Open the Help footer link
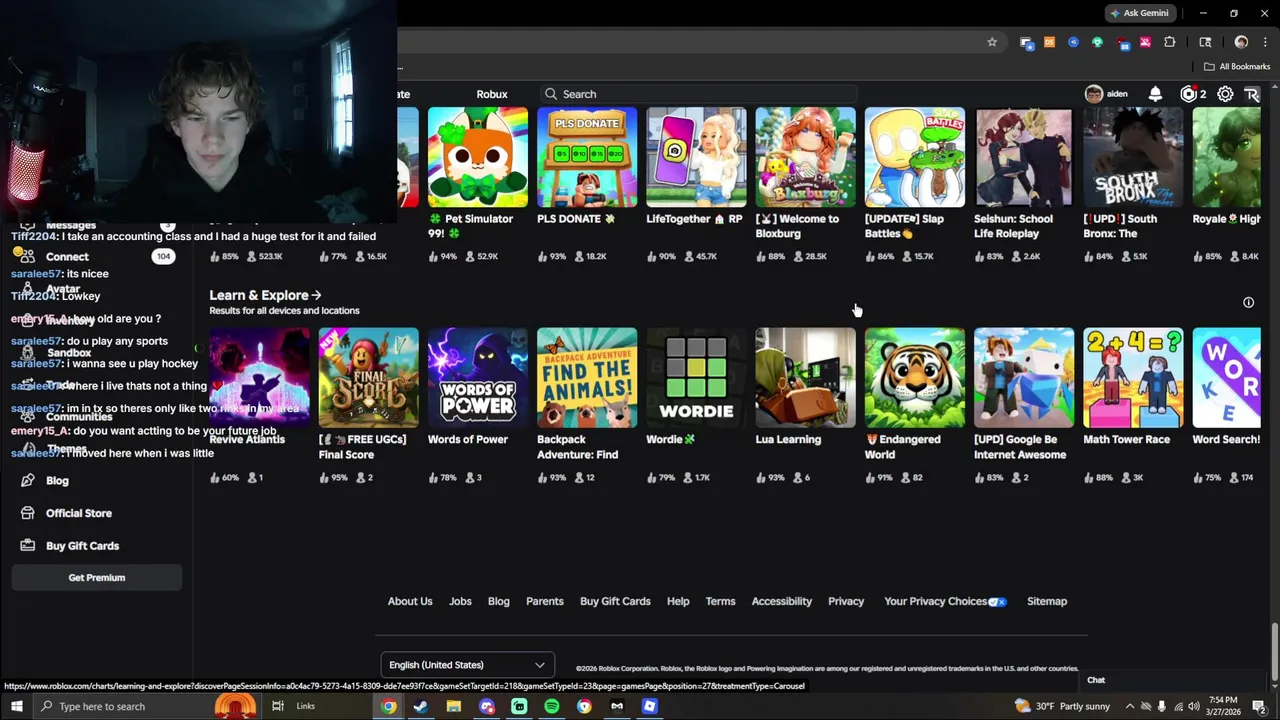Viewport: 1280px width, 720px height. [678, 602]
